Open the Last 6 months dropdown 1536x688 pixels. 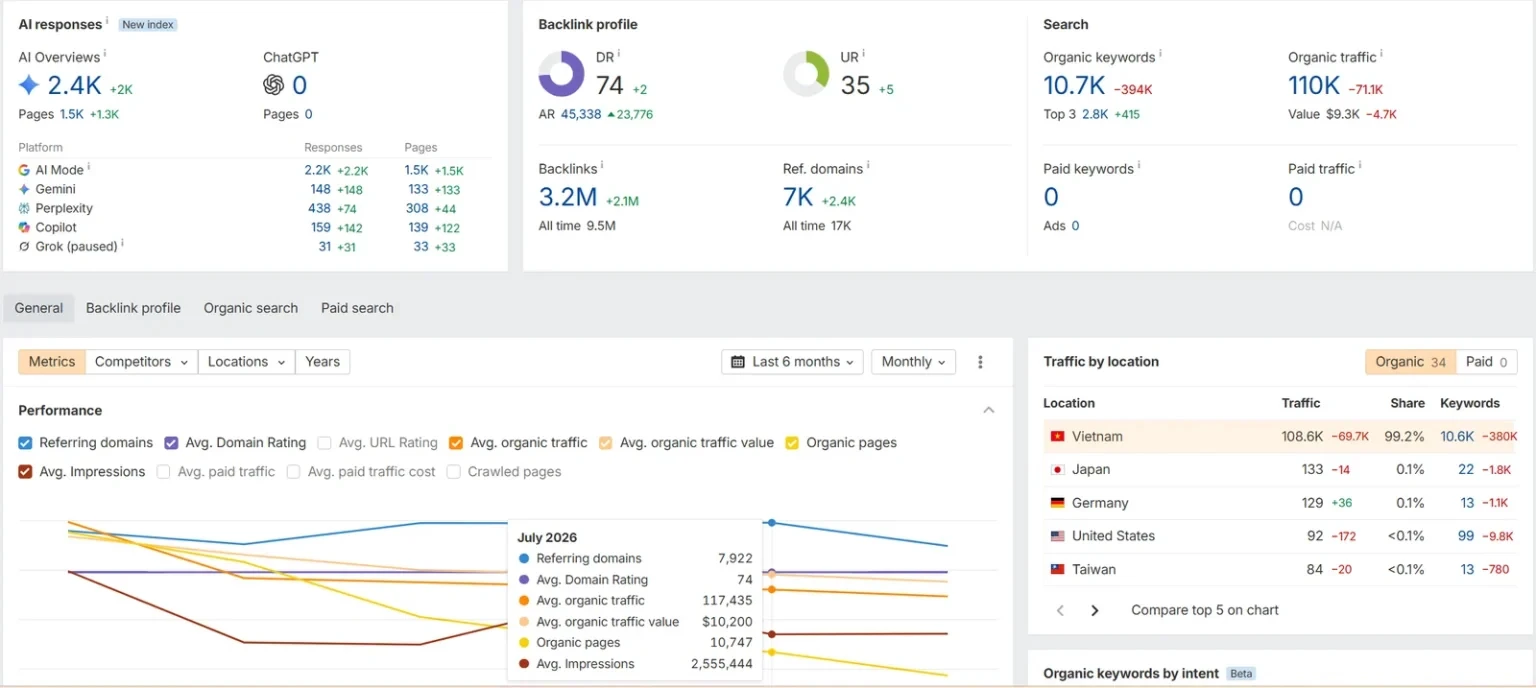793,362
